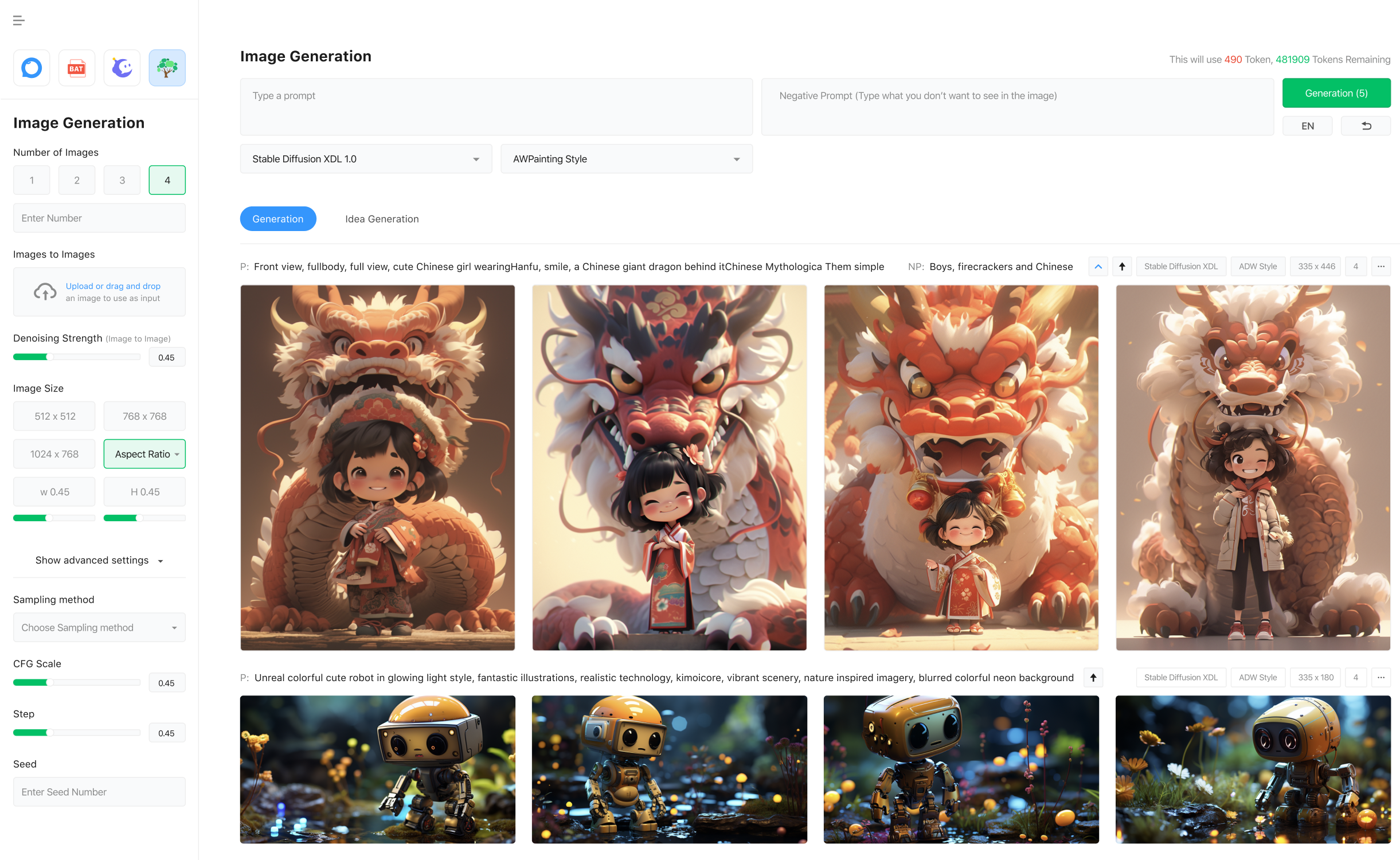Select number of images toggle 2

point(77,180)
